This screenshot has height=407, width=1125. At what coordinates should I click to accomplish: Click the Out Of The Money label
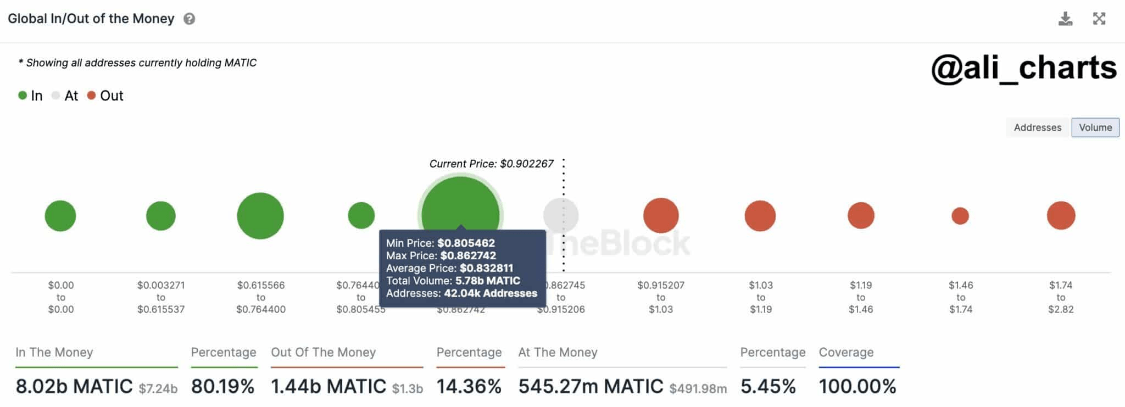pyautogui.click(x=324, y=352)
